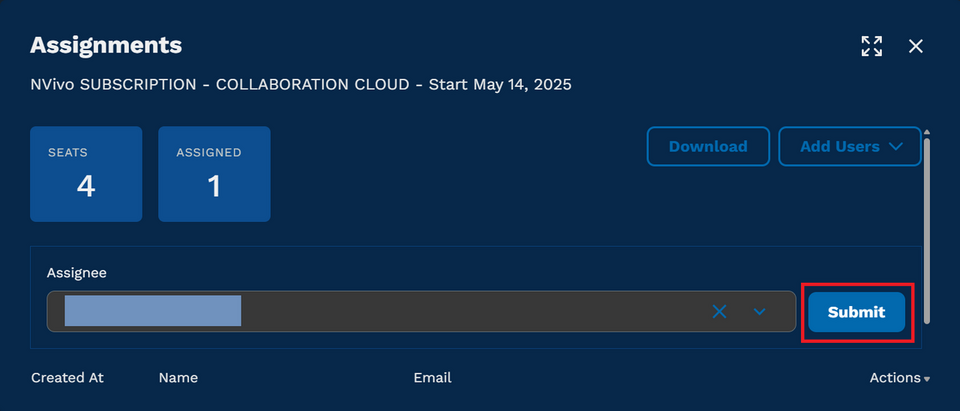Screen dimensions: 960x411
Task: Click the highlighted assignee value
Action: point(153,311)
